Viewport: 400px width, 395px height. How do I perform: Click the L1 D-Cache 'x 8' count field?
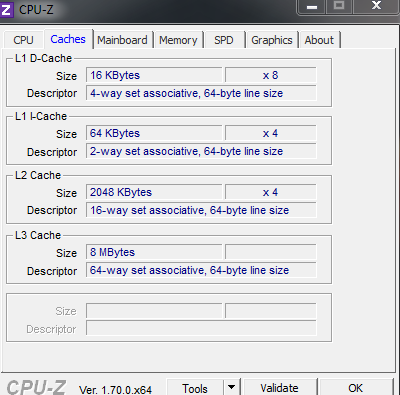click(x=271, y=75)
